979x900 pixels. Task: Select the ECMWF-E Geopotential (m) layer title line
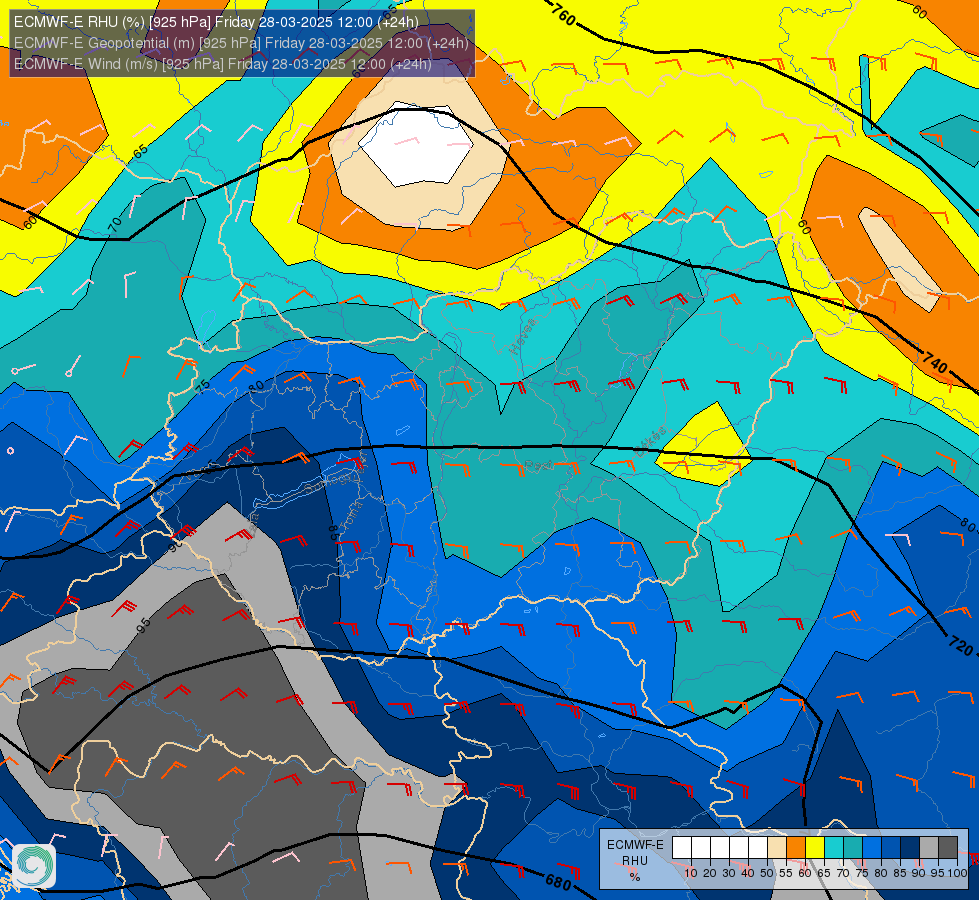click(241, 43)
